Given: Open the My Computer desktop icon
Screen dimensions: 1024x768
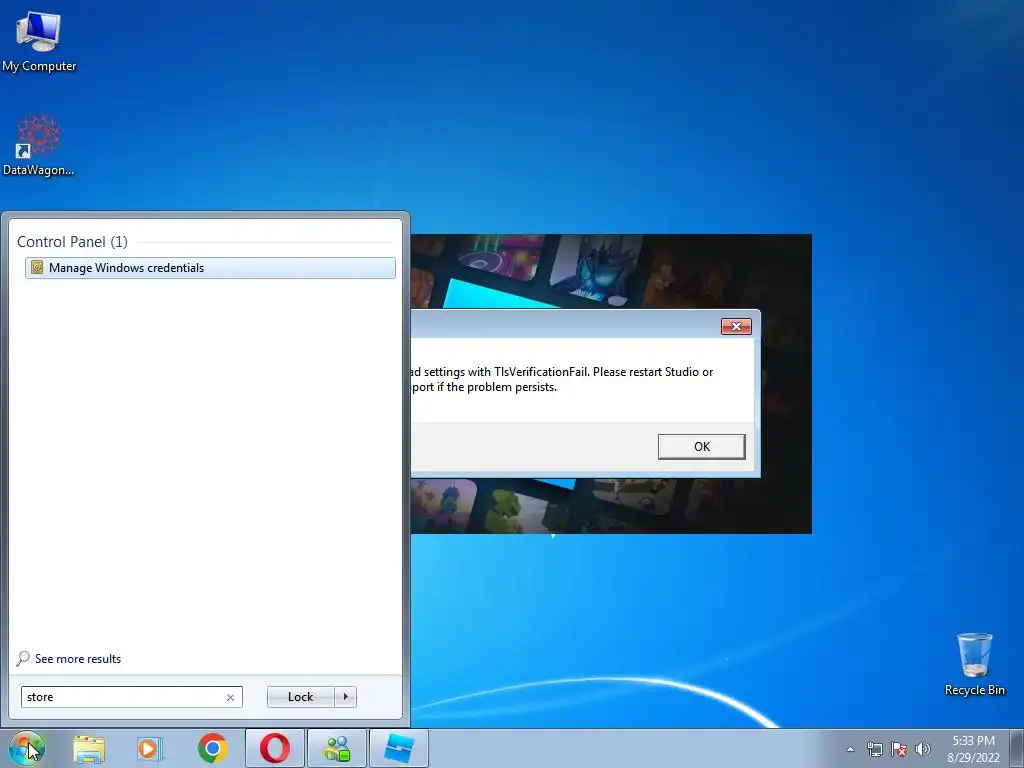Looking at the screenshot, I should 39,40.
